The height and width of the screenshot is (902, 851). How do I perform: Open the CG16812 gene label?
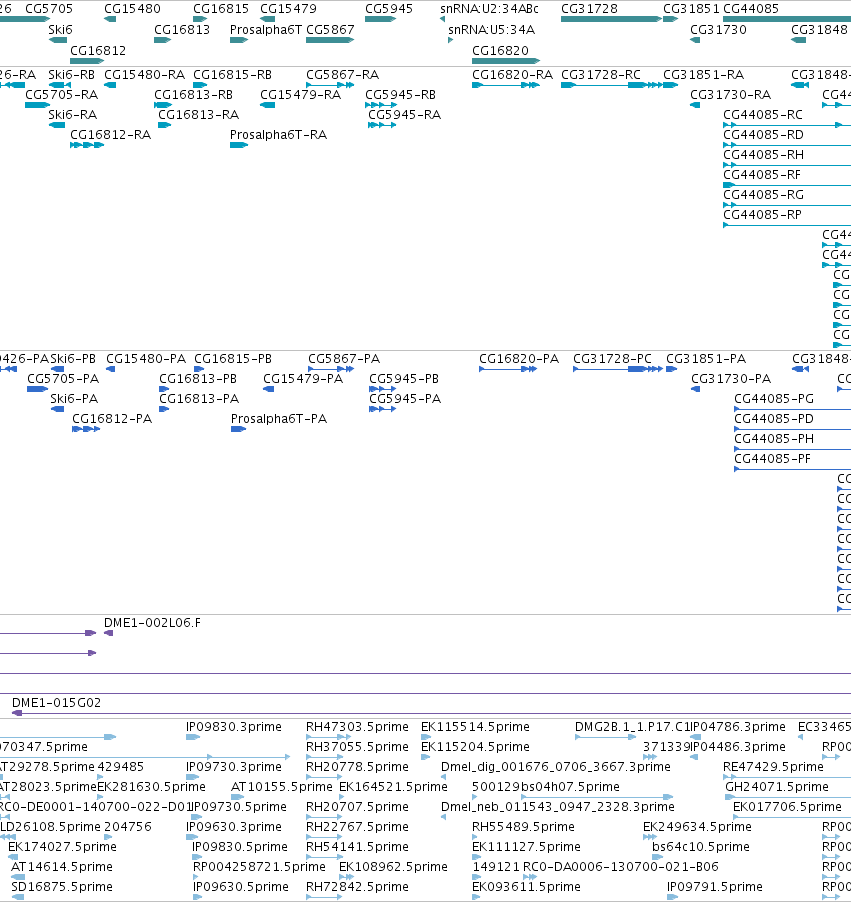98,51
